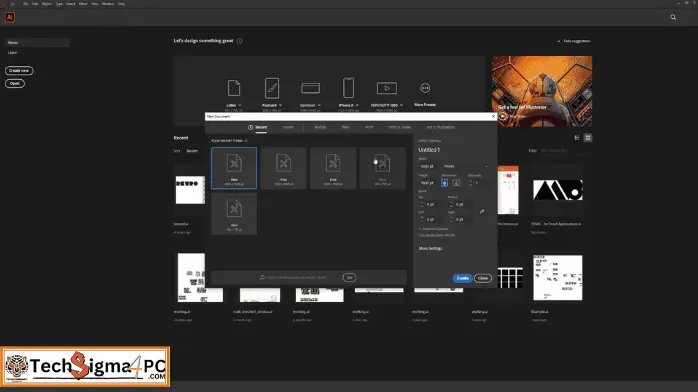The height and width of the screenshot is (392, 698).
Task: Click the Adobe Stock search magnifier icon
Action: point(262,277)
